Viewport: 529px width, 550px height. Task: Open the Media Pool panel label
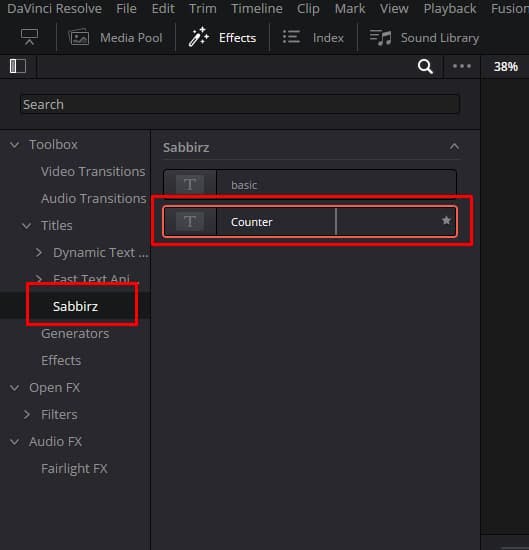pyautogui.click(x=131, y=38)
